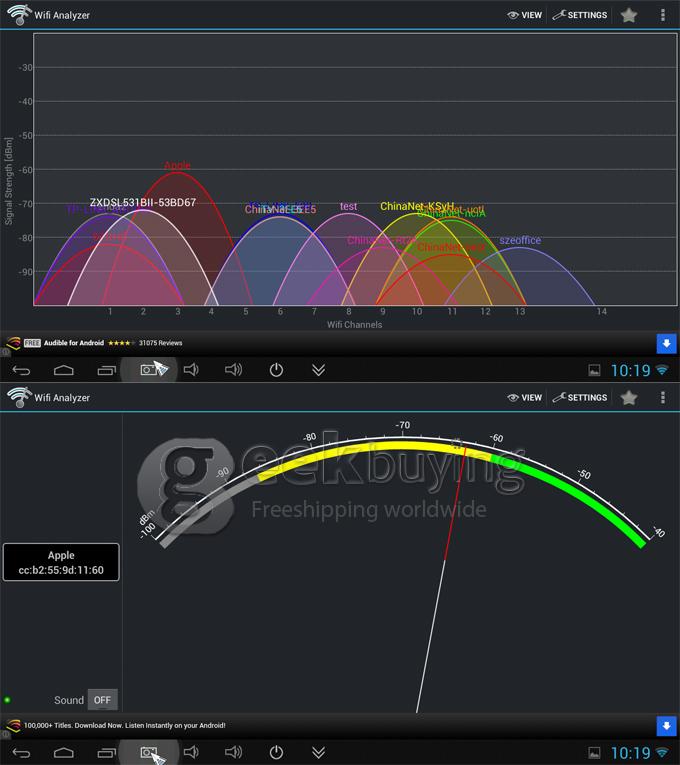Tap Wifi Analyzer logo on signal meter screen
Screen dimensions: 680x765
point(19,397)
